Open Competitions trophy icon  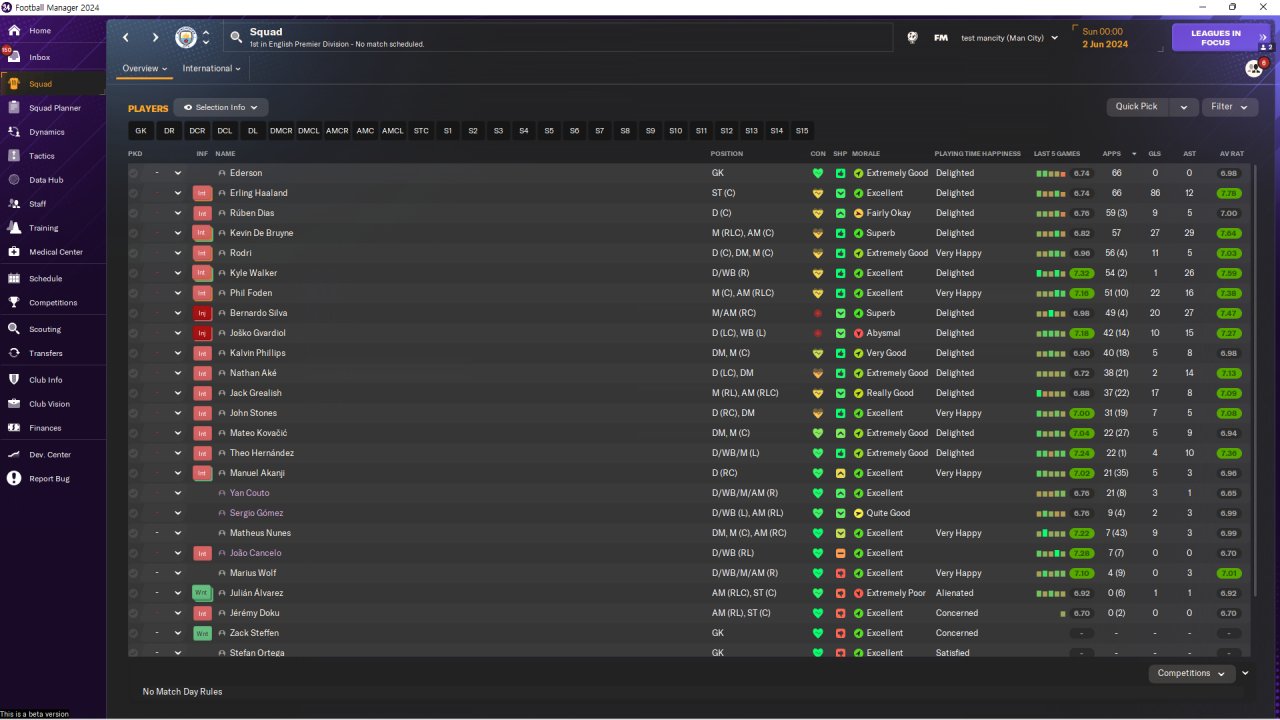click(x=14, y=303)
